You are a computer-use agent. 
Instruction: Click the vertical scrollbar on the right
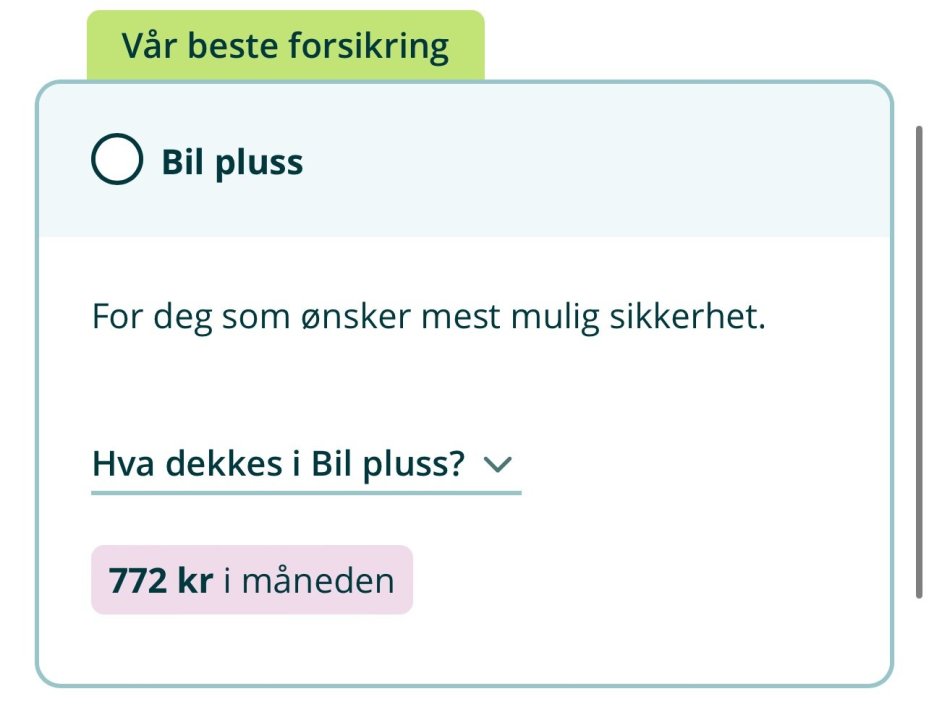click(919, 360)
